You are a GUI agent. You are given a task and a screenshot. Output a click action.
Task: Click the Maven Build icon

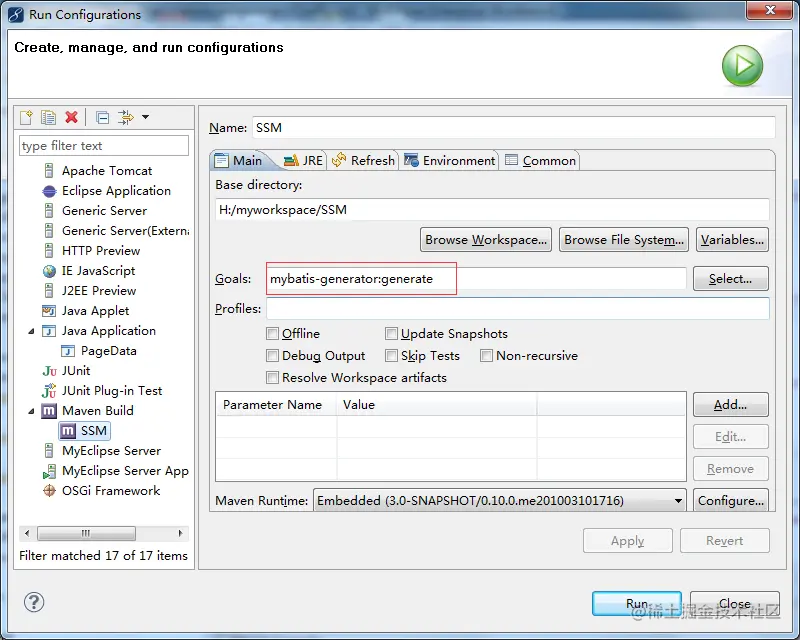pos(49,411)
